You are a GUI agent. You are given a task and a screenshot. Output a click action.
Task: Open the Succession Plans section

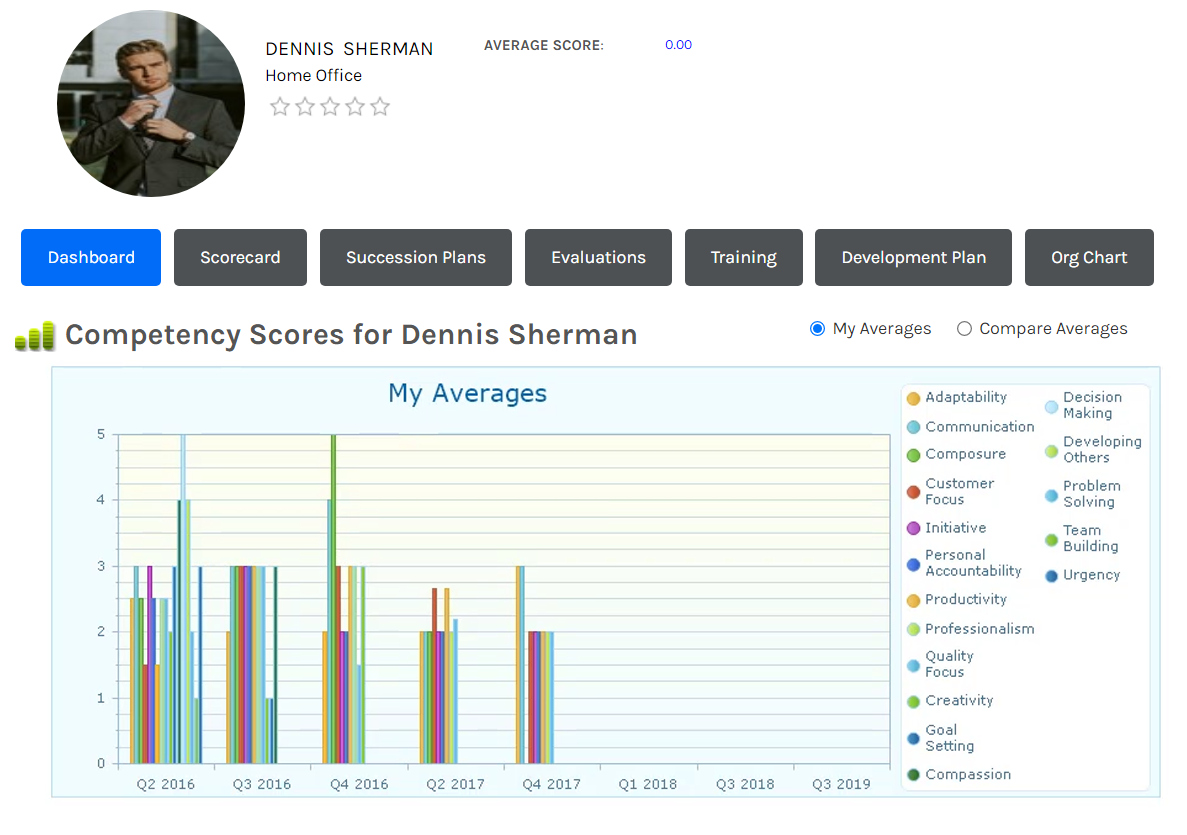[416, 257]
